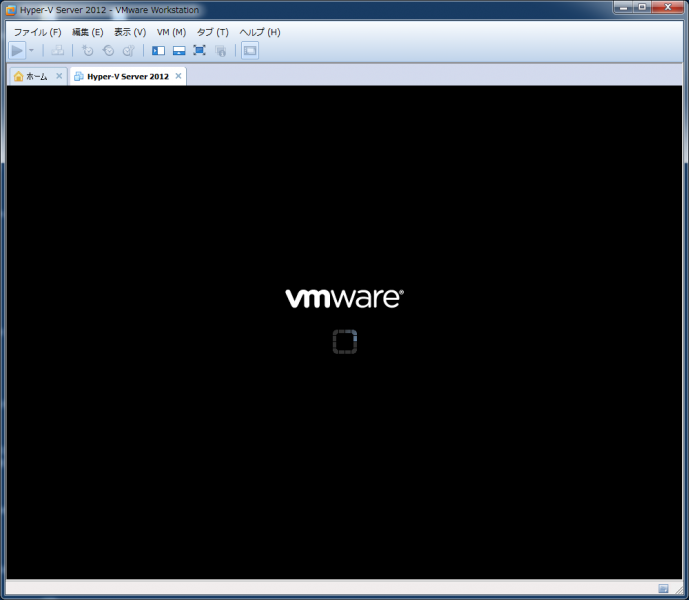Viewport: 689px width, 600px height.
Task: Open the power options dropdown arrow
Action: (x=32, y=51)
